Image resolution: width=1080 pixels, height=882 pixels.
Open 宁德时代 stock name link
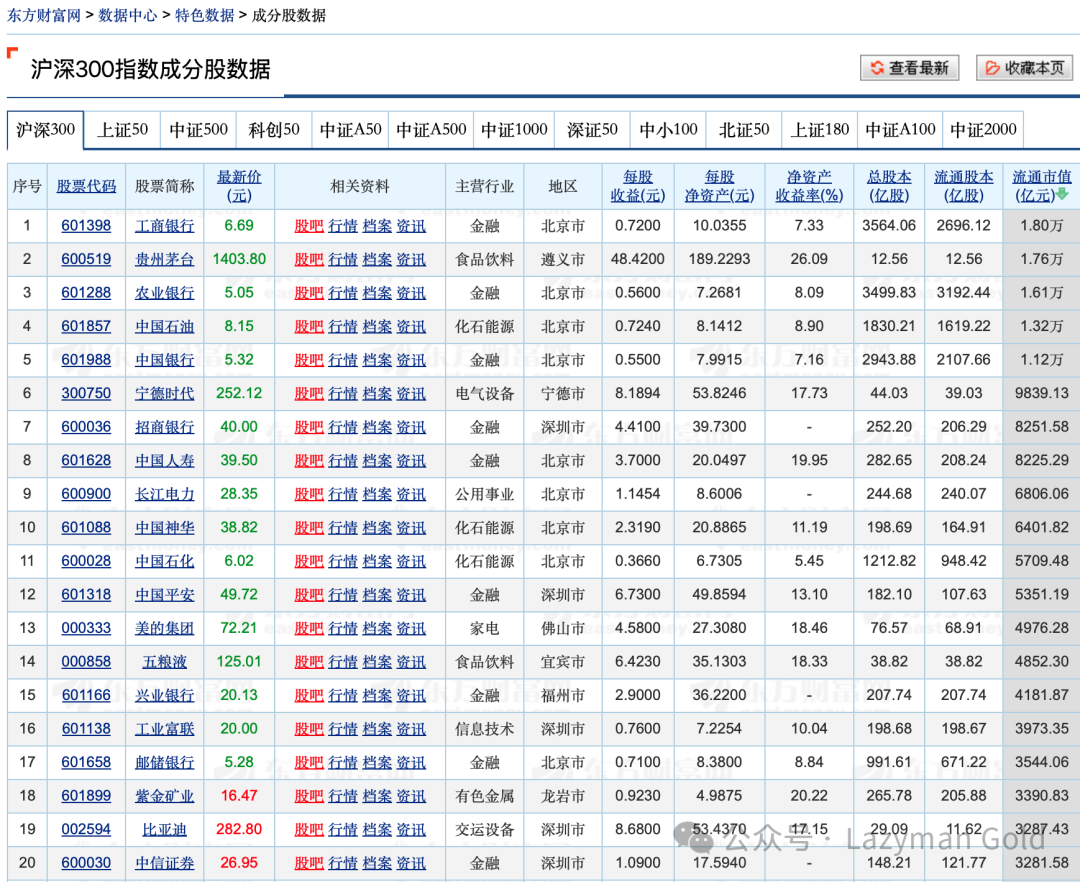165,394
